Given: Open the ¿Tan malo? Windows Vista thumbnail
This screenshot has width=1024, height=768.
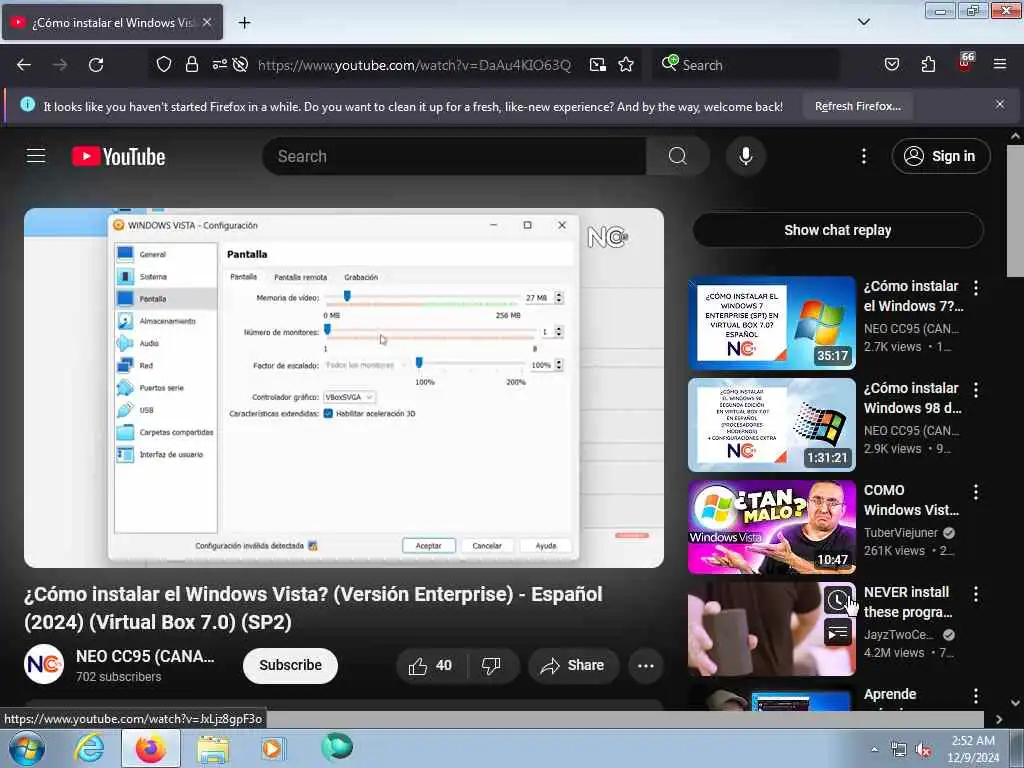Looking at the screenshot, I should (772, 526).
